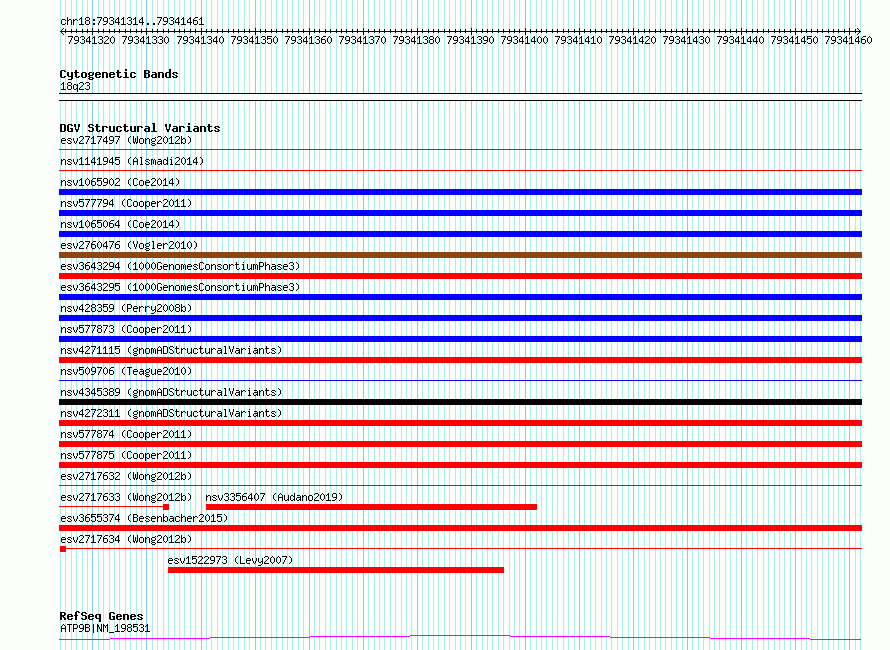This screenshot has height=650, width=890.
Task: Click the blue bar under esv3643295
Action: click(460, 297)
